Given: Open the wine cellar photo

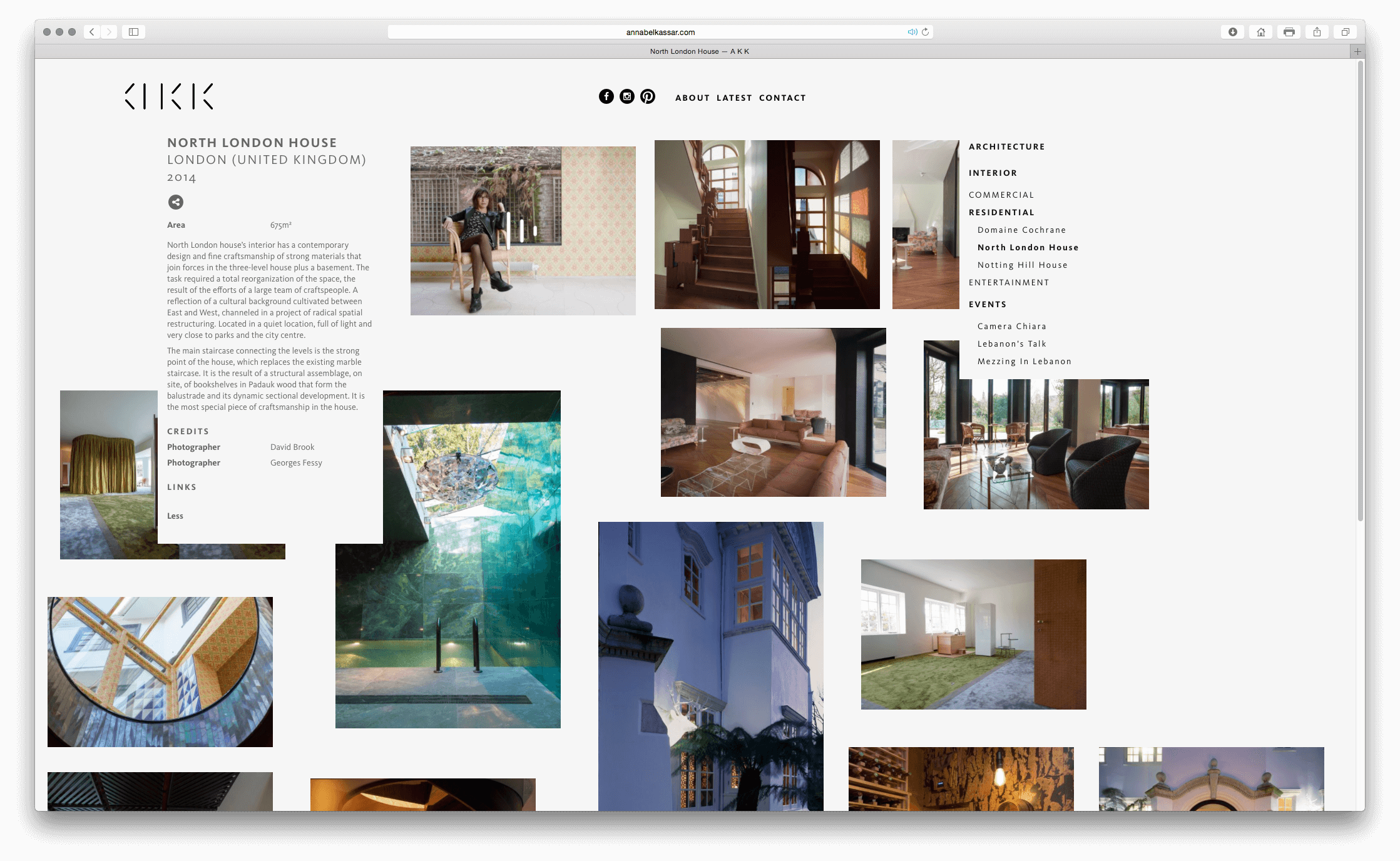Looking at the screenshot, I should pos(961,779).
